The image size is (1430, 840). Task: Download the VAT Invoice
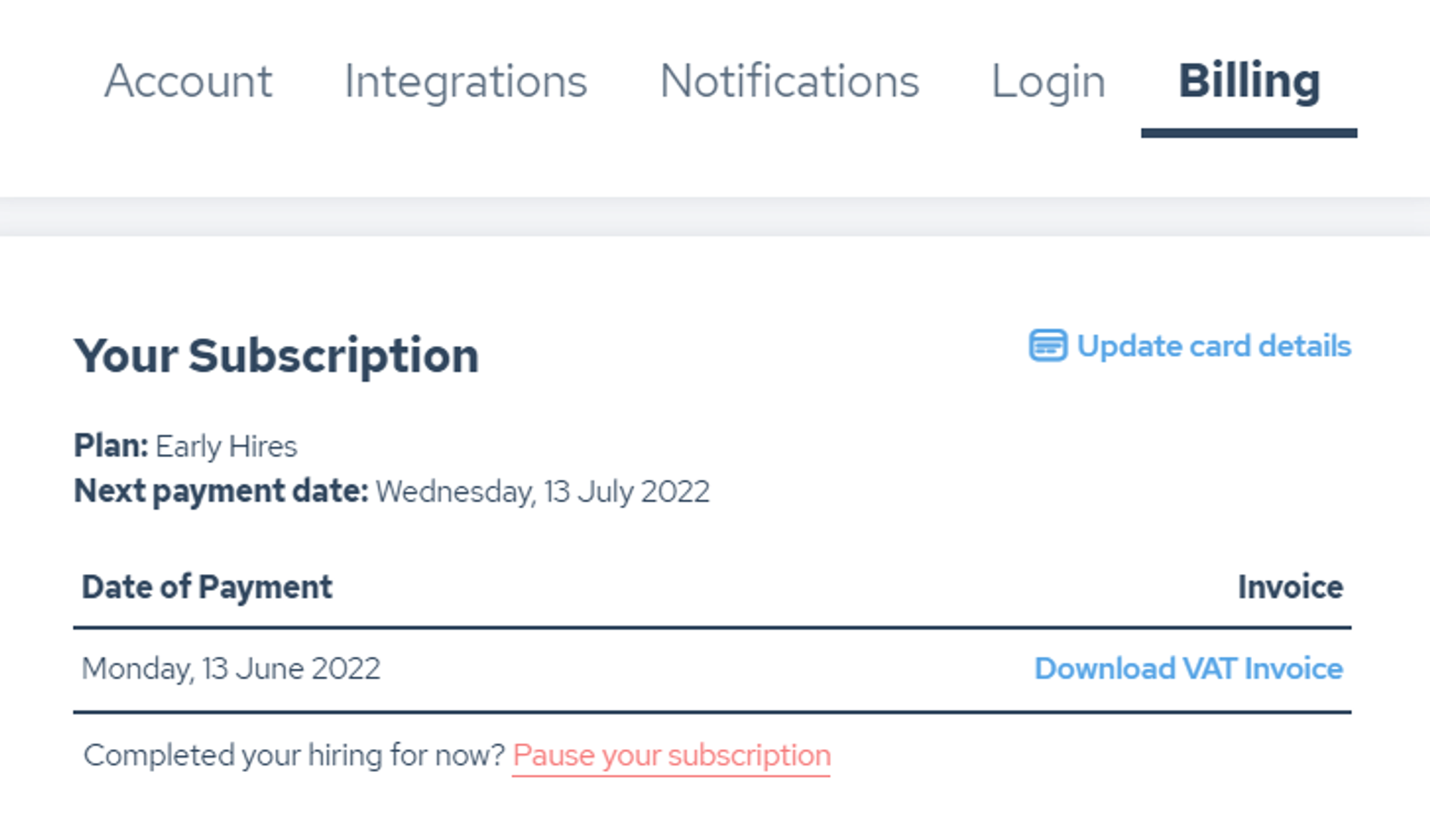[1189, 668]
